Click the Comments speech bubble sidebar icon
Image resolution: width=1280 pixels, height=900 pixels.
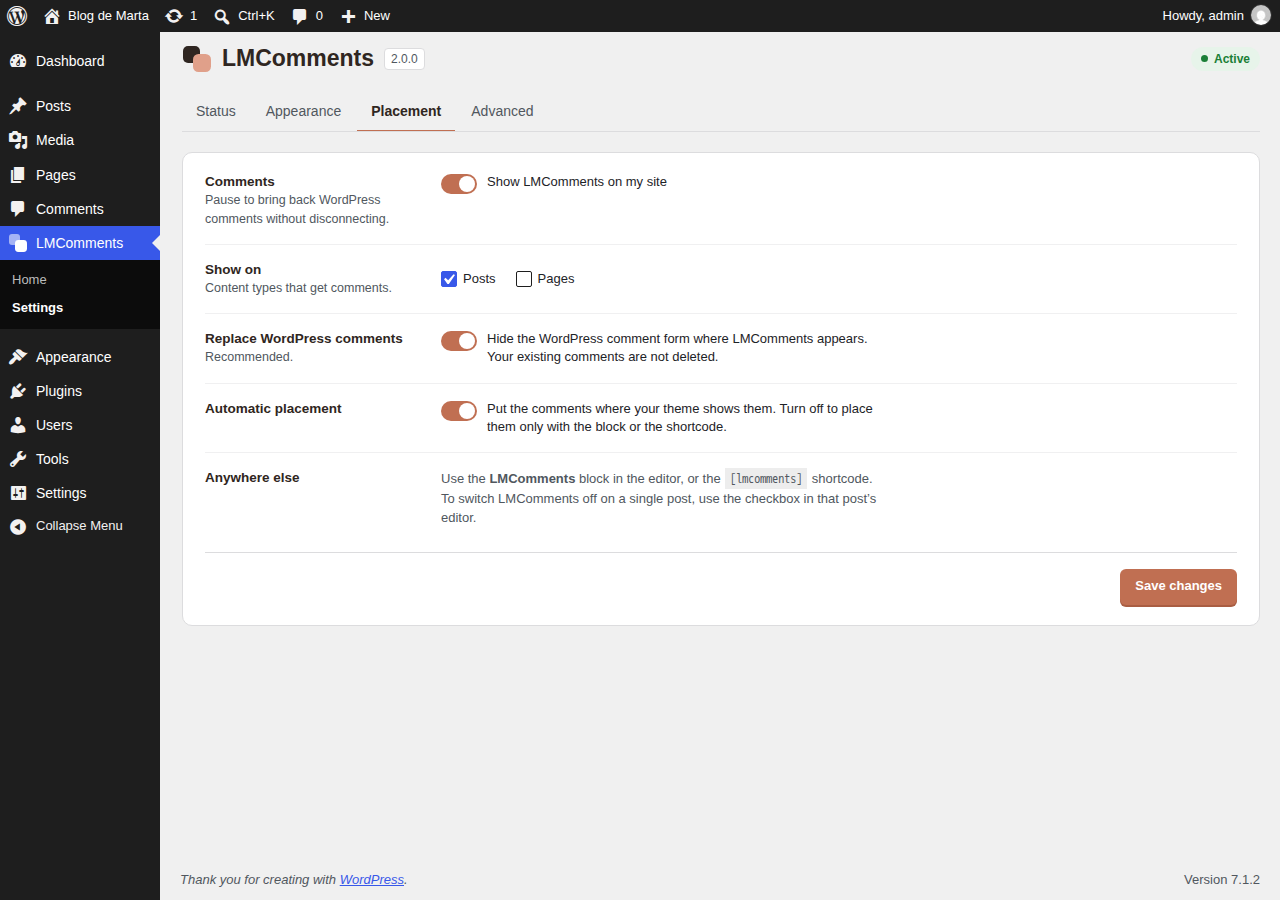18,209
